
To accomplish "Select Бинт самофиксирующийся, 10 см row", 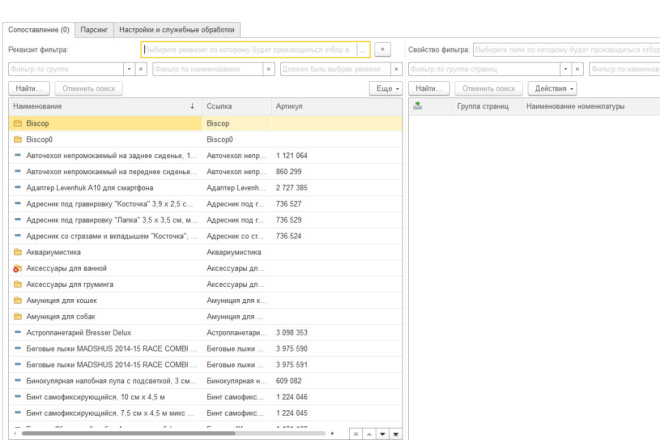I will 205,397.
